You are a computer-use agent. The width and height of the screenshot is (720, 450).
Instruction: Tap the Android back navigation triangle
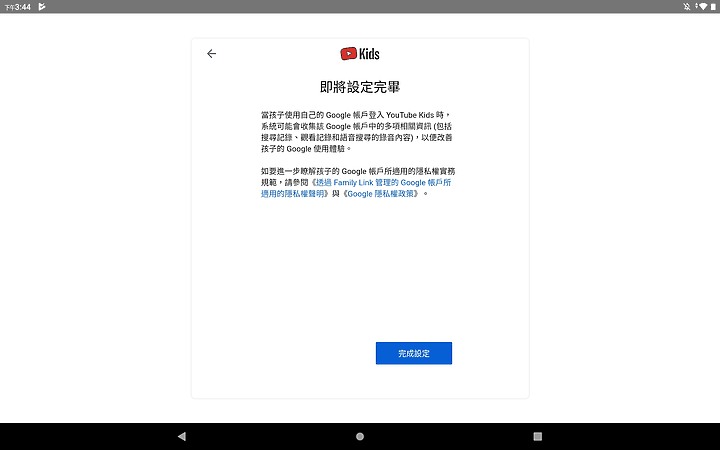[x=182, y=436]
